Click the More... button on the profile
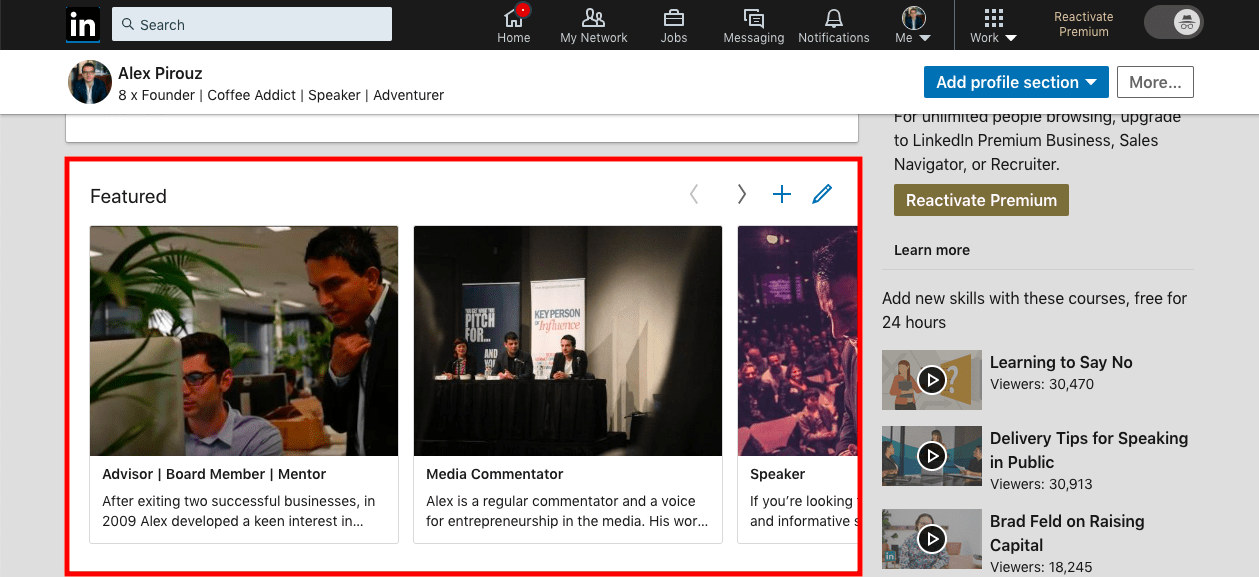This screenshot has width=1259, height=577. click(1155, 82)
